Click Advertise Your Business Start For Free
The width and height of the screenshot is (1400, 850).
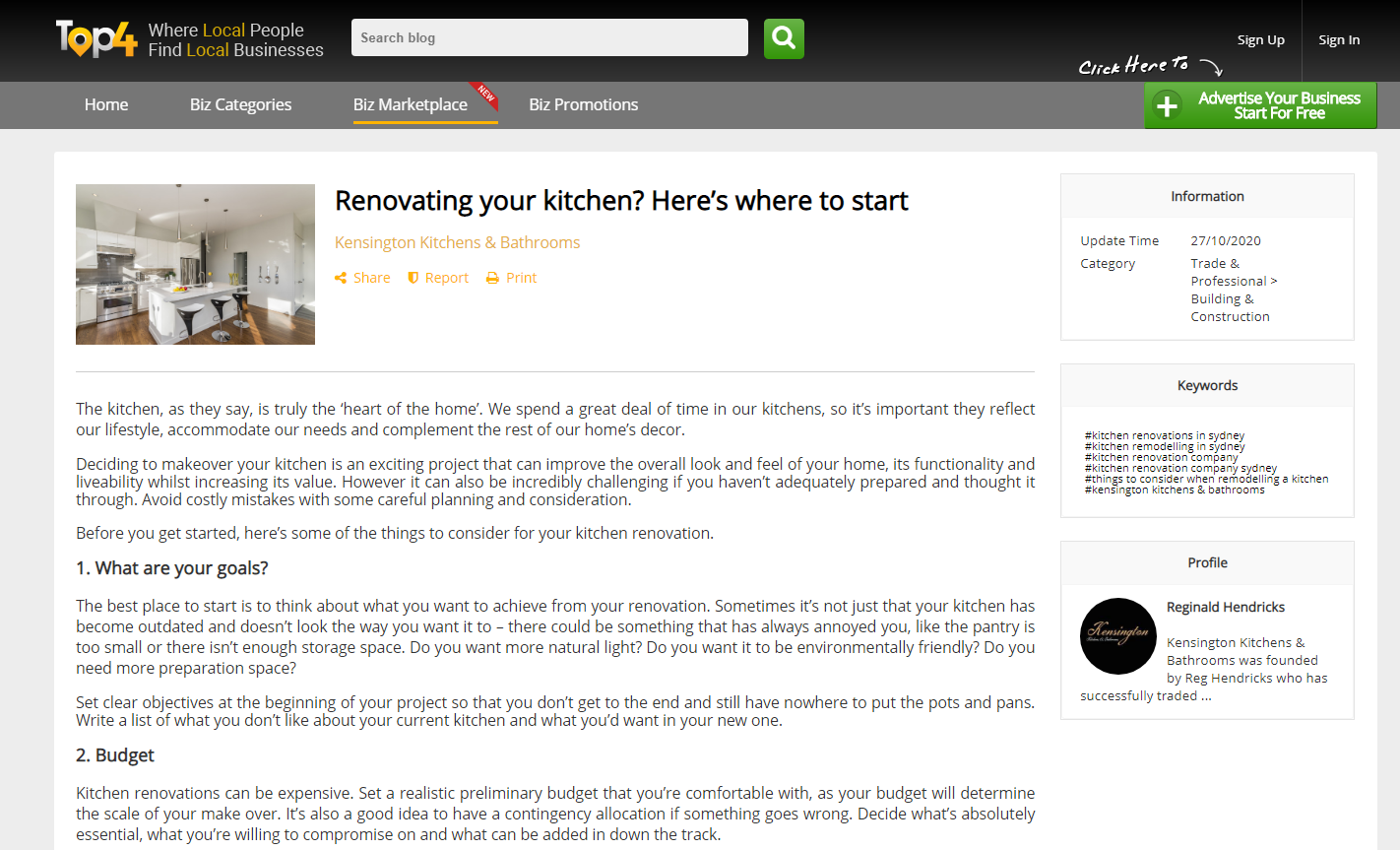click(1260, 105)
